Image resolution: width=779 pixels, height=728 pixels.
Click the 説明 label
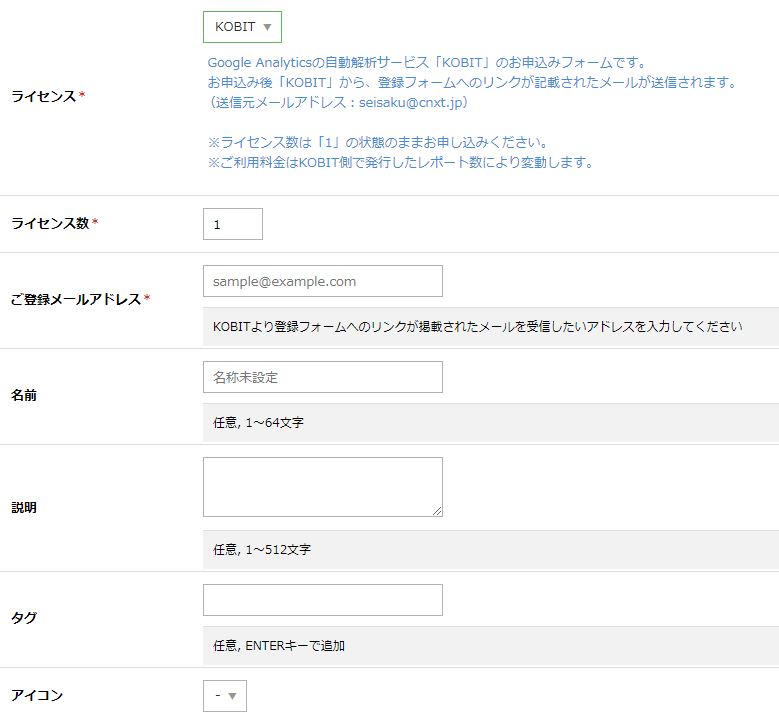(x=24, y=508)
